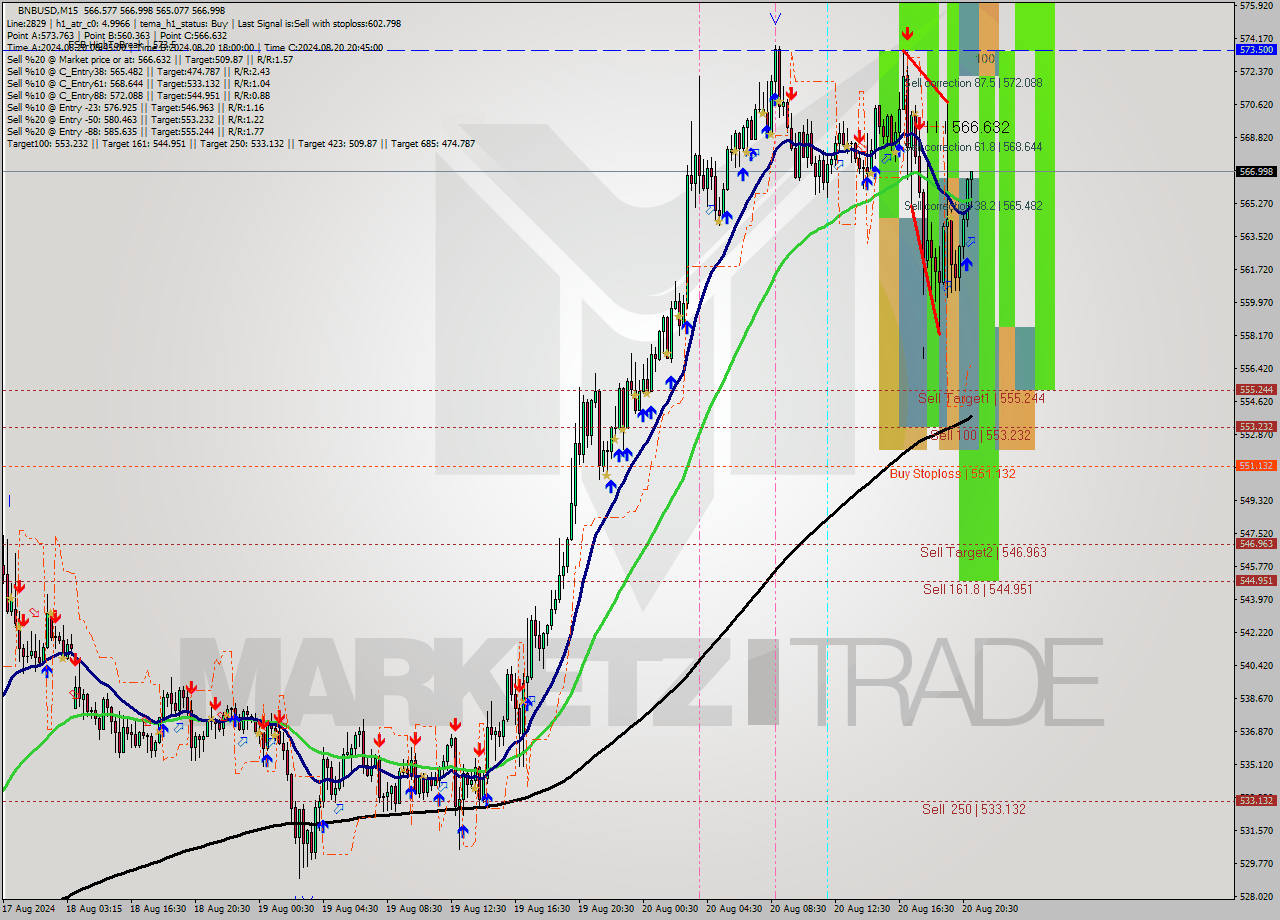Select the 'Sell 161.8 | 544.951' label
Image resolution: width=1280 pixels, height=920 pixels.
tap(978, 589)
